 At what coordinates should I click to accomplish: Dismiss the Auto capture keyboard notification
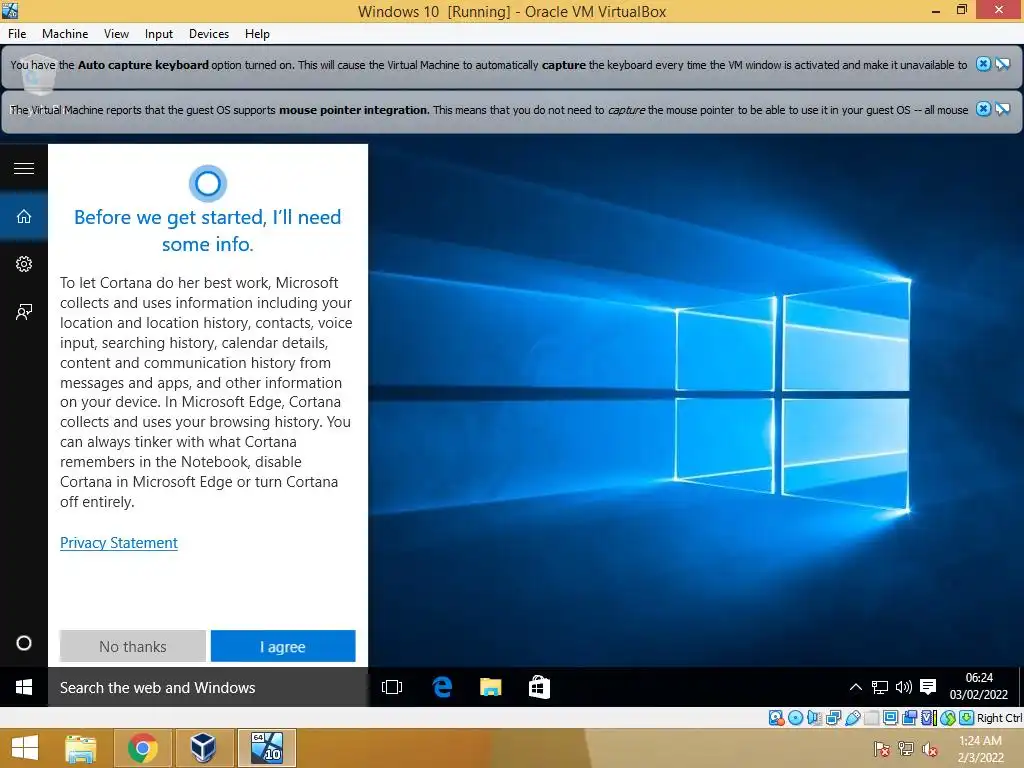pyautogui.click(x=983, y=64)
